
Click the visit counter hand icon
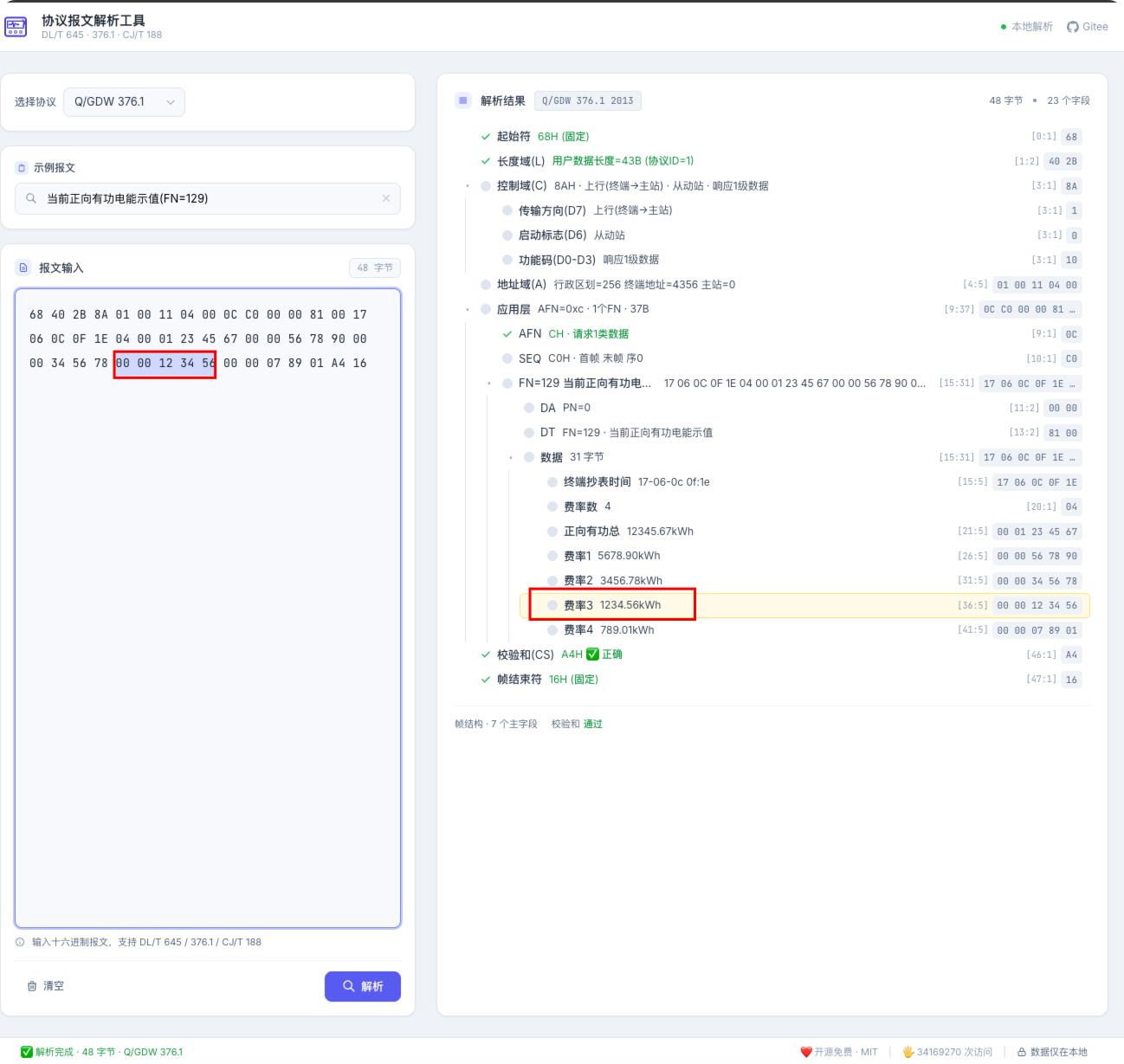tap(908, 1052)
